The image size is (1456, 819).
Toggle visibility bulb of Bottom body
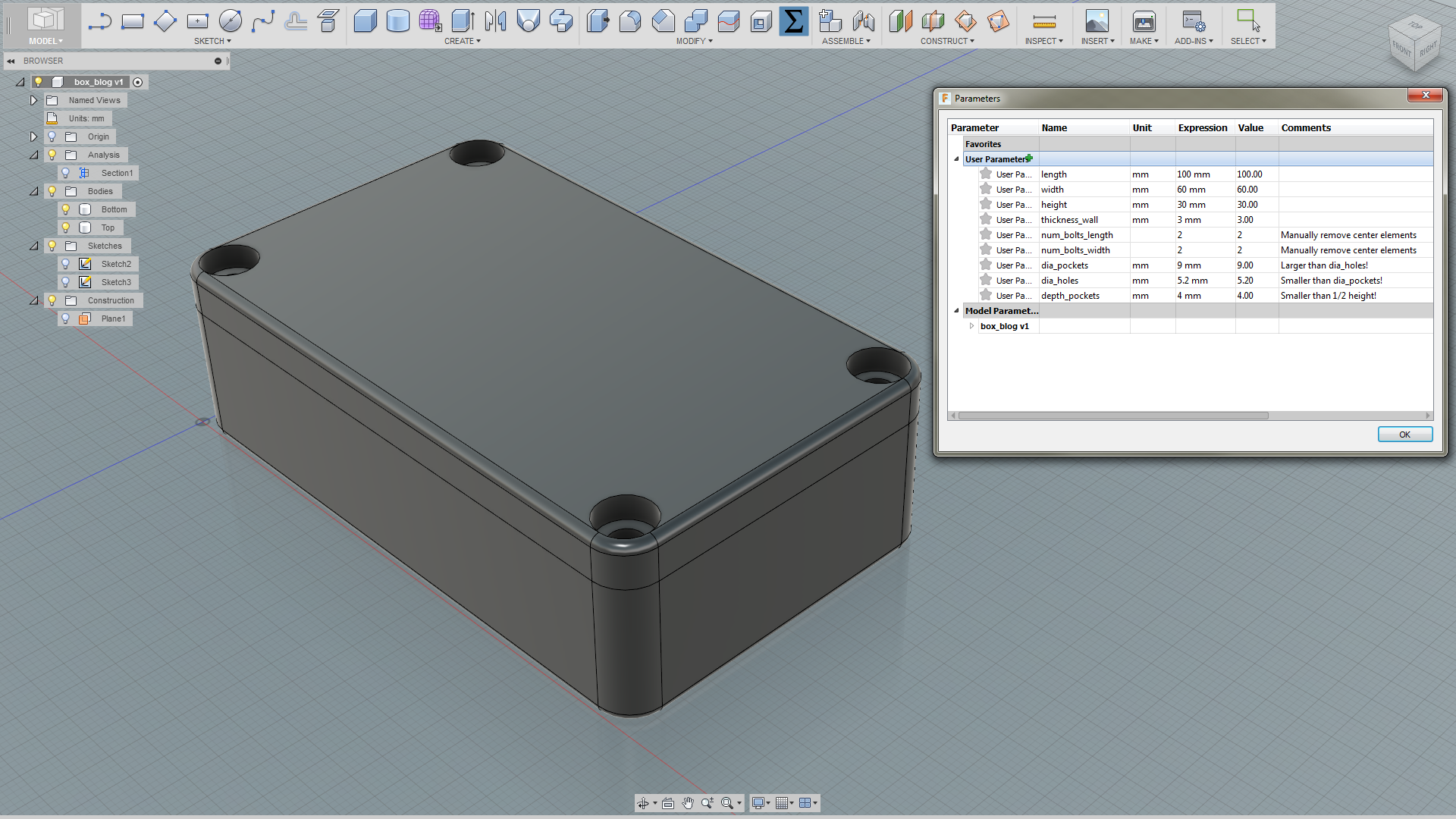click(66, 209)
